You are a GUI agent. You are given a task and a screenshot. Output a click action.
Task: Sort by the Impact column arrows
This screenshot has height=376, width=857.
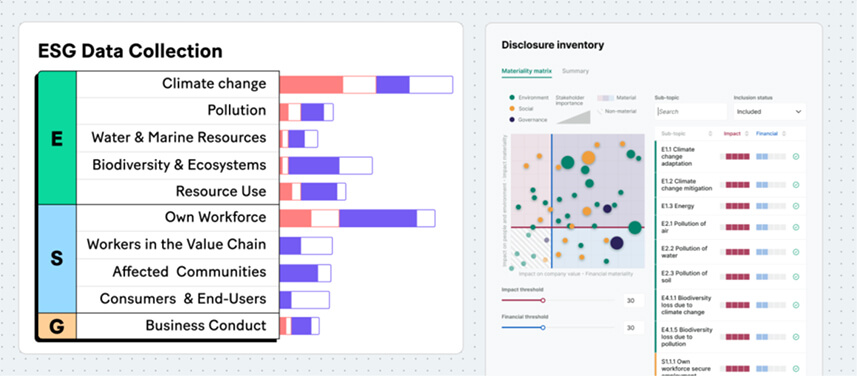point(748,133)
